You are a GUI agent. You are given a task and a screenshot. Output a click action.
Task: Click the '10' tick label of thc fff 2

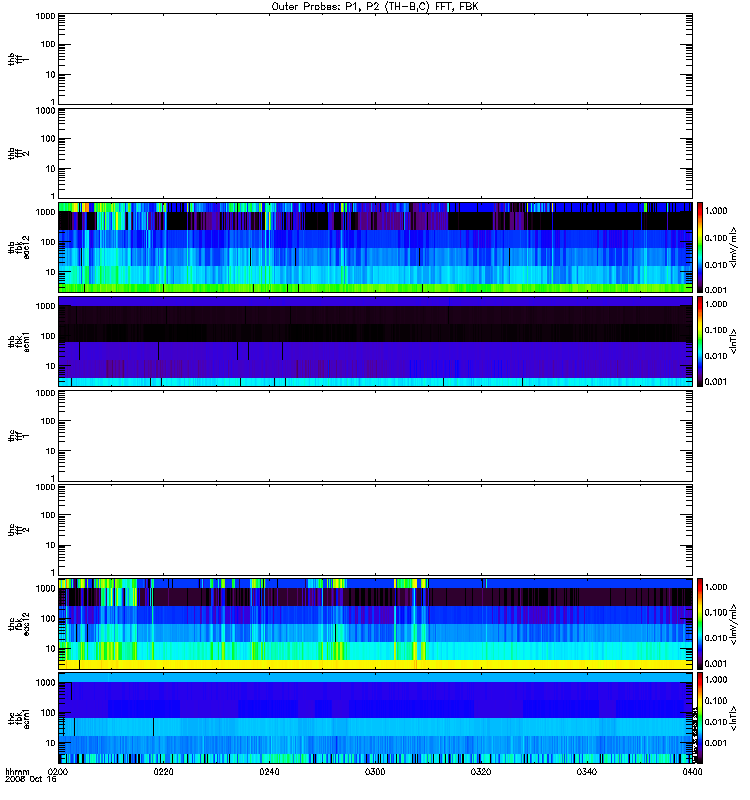[51, 545]
